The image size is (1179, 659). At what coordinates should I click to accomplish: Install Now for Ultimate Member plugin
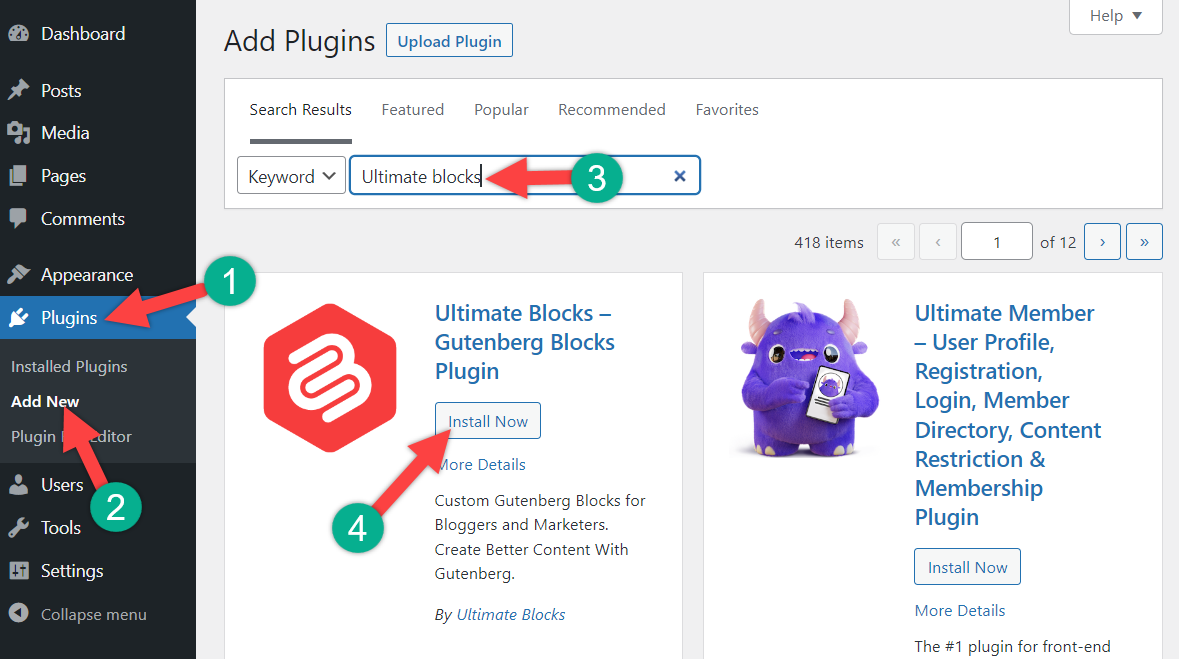click(968, 567)
